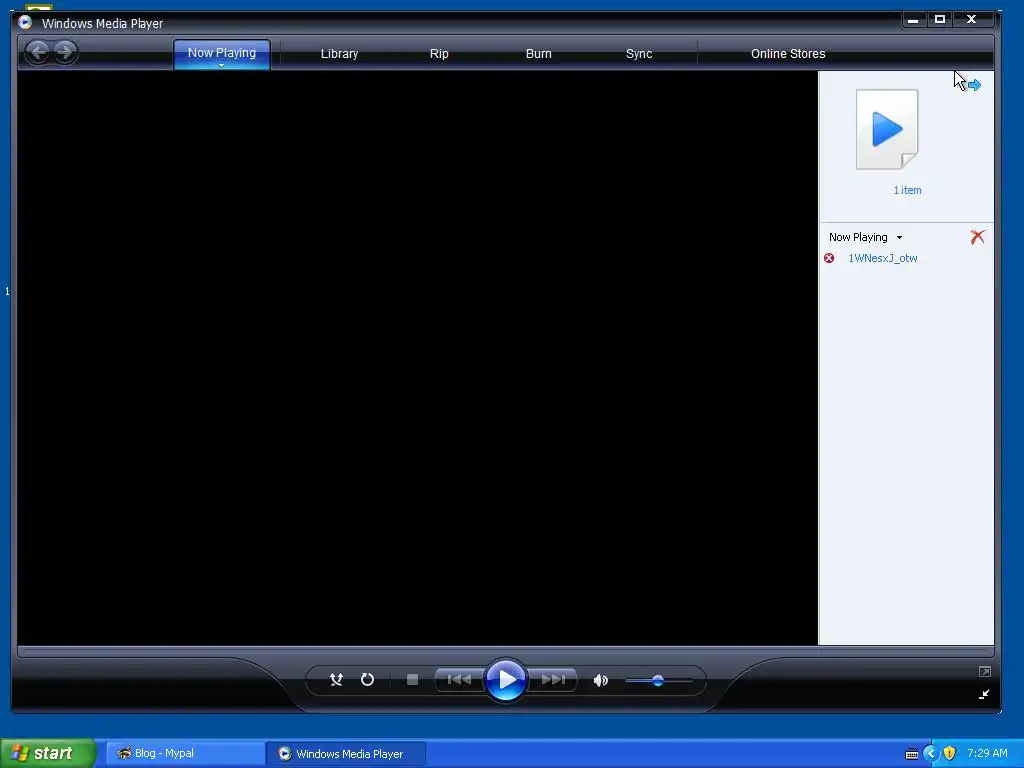
Task: Switch to compact mode
Action: click(984, 694)
